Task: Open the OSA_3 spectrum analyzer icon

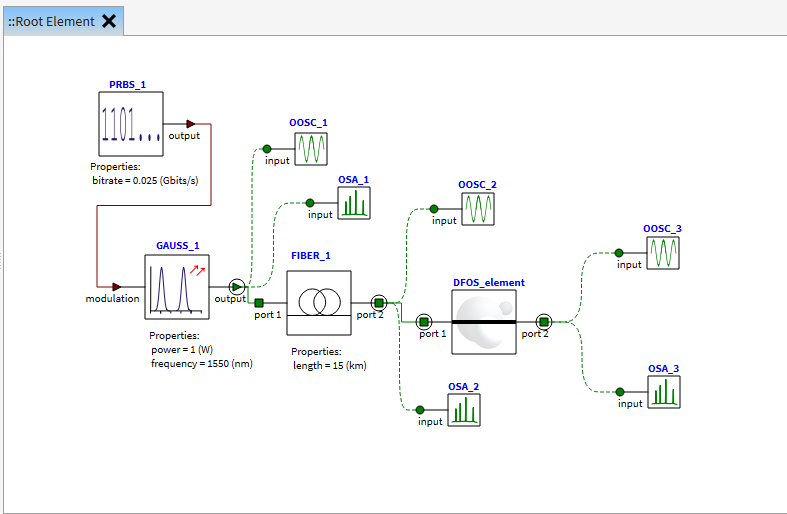Action: pyautogui.click(x=664, y=392)
